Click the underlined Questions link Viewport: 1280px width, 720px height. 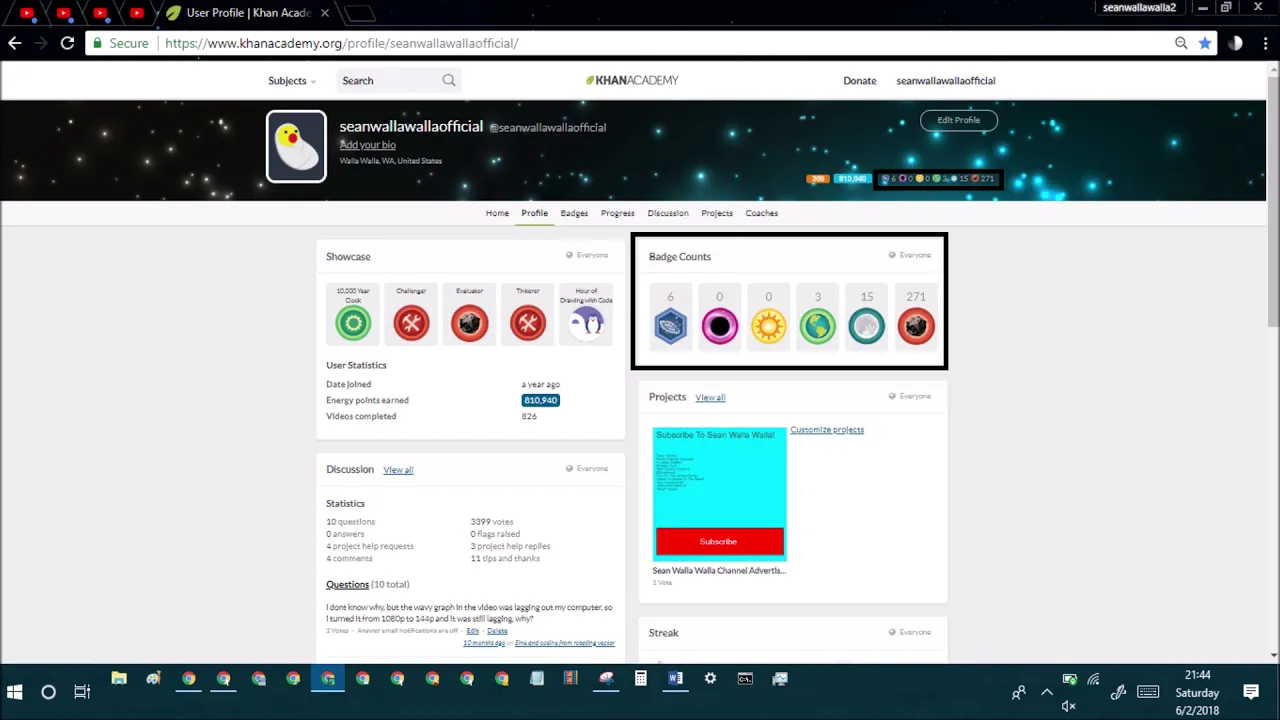tap(347, 584)
